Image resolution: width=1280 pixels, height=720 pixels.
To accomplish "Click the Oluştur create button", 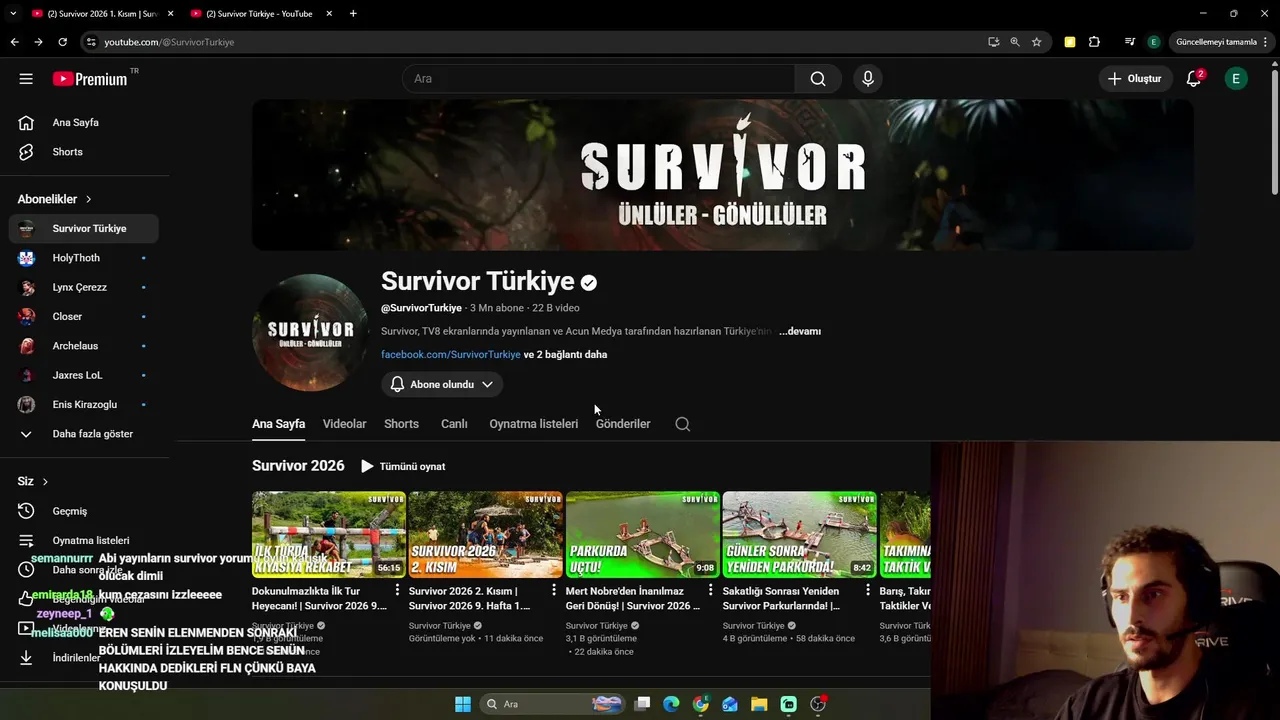I will [1135, 79].
